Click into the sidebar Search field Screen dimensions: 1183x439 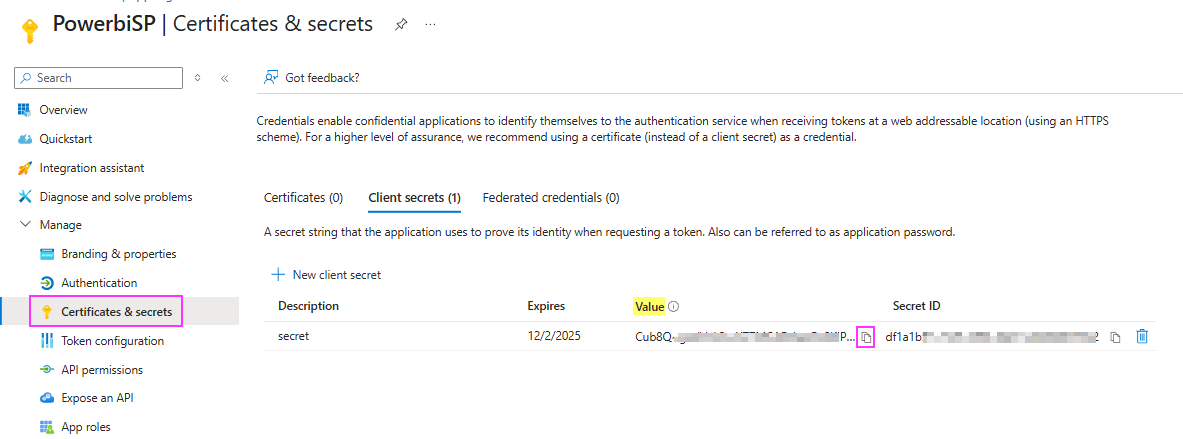click(x=98, y=78)
